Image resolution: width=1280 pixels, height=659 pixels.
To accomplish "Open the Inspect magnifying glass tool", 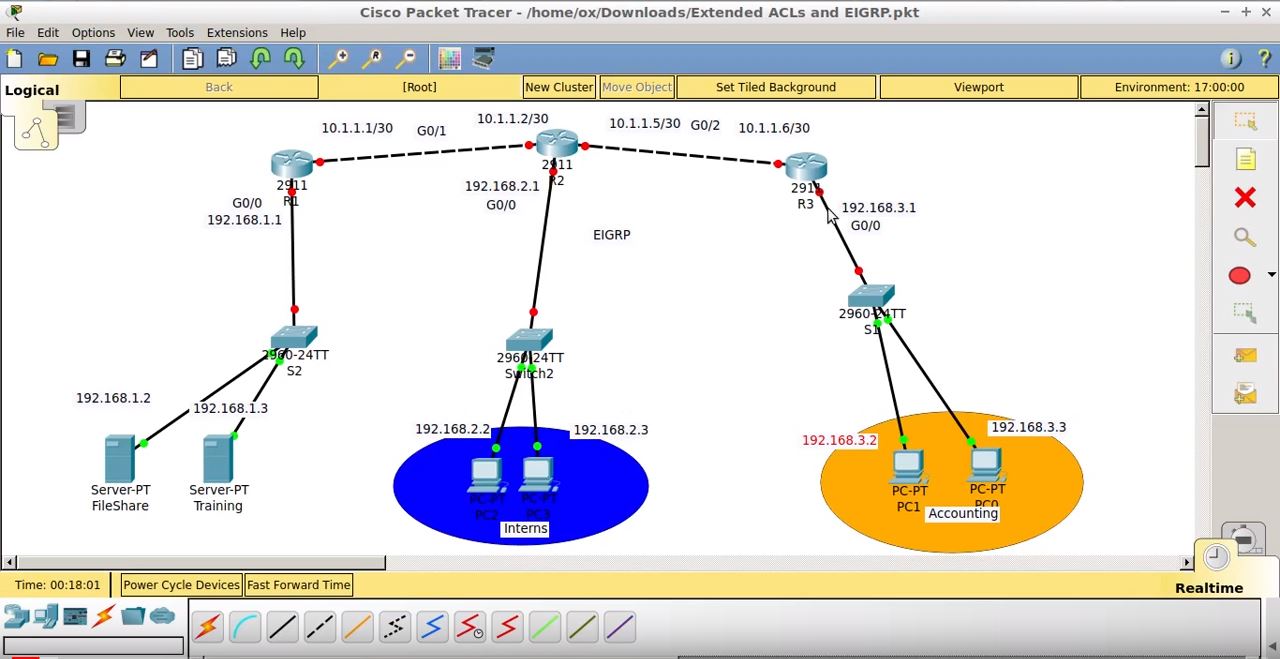I will (1244, 237).
